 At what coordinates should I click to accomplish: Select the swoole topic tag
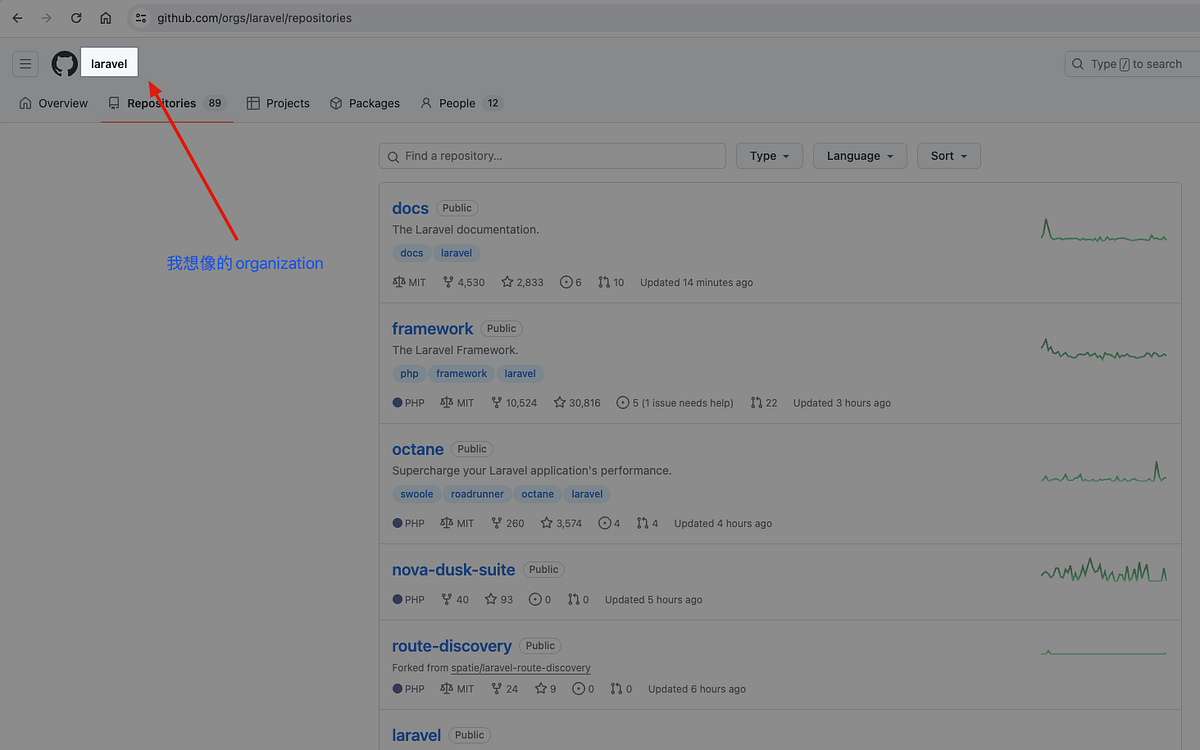pyautogui.click(x=416, y=493)
